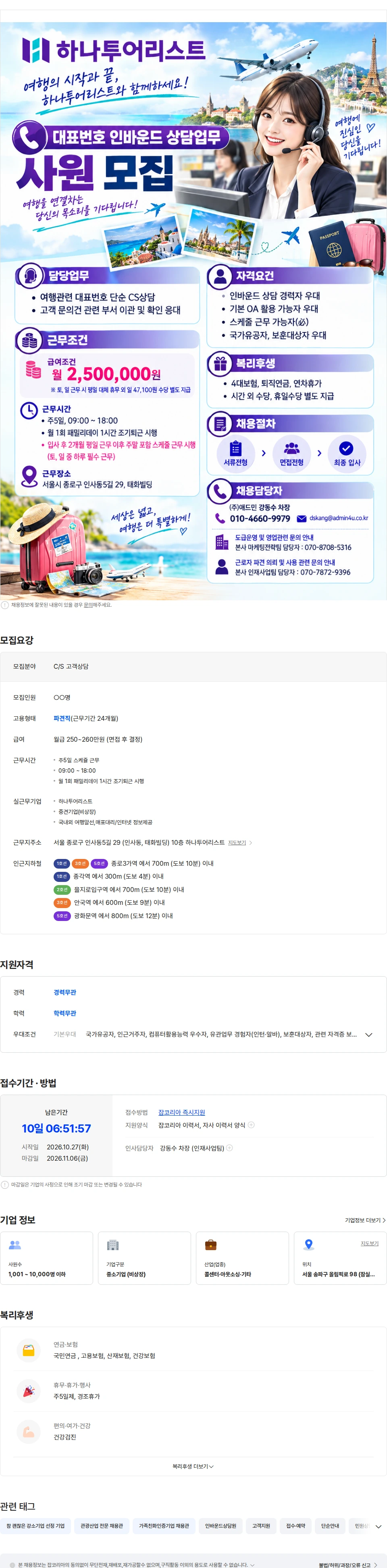Screen dimensions: 387x1568
Task: Expand the 관련 태그 list chevron
Action: pyautogui.click(x=378, y=1526)
